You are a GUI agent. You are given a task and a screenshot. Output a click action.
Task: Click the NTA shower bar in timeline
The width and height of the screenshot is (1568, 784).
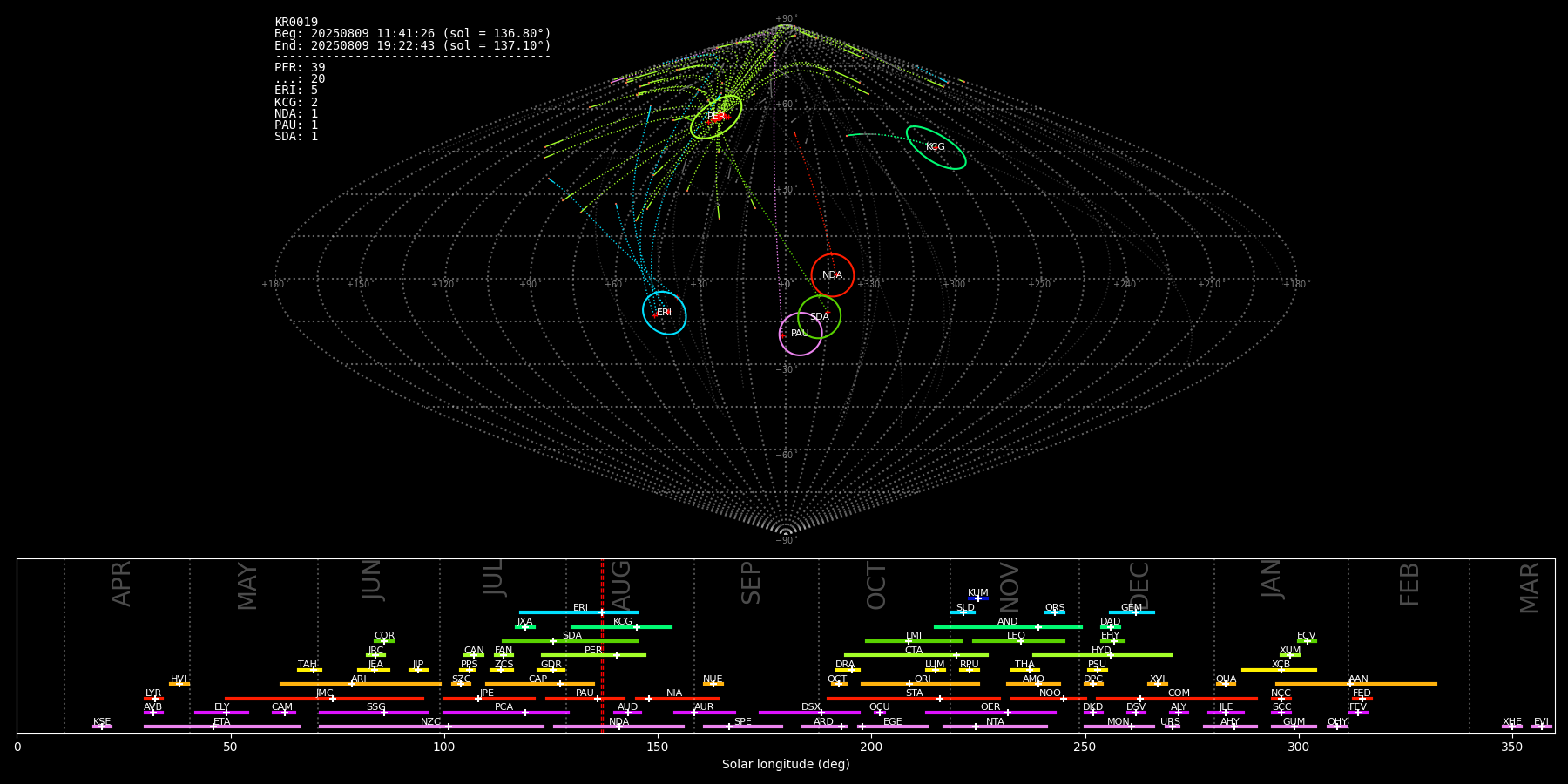tap(995, 727)
